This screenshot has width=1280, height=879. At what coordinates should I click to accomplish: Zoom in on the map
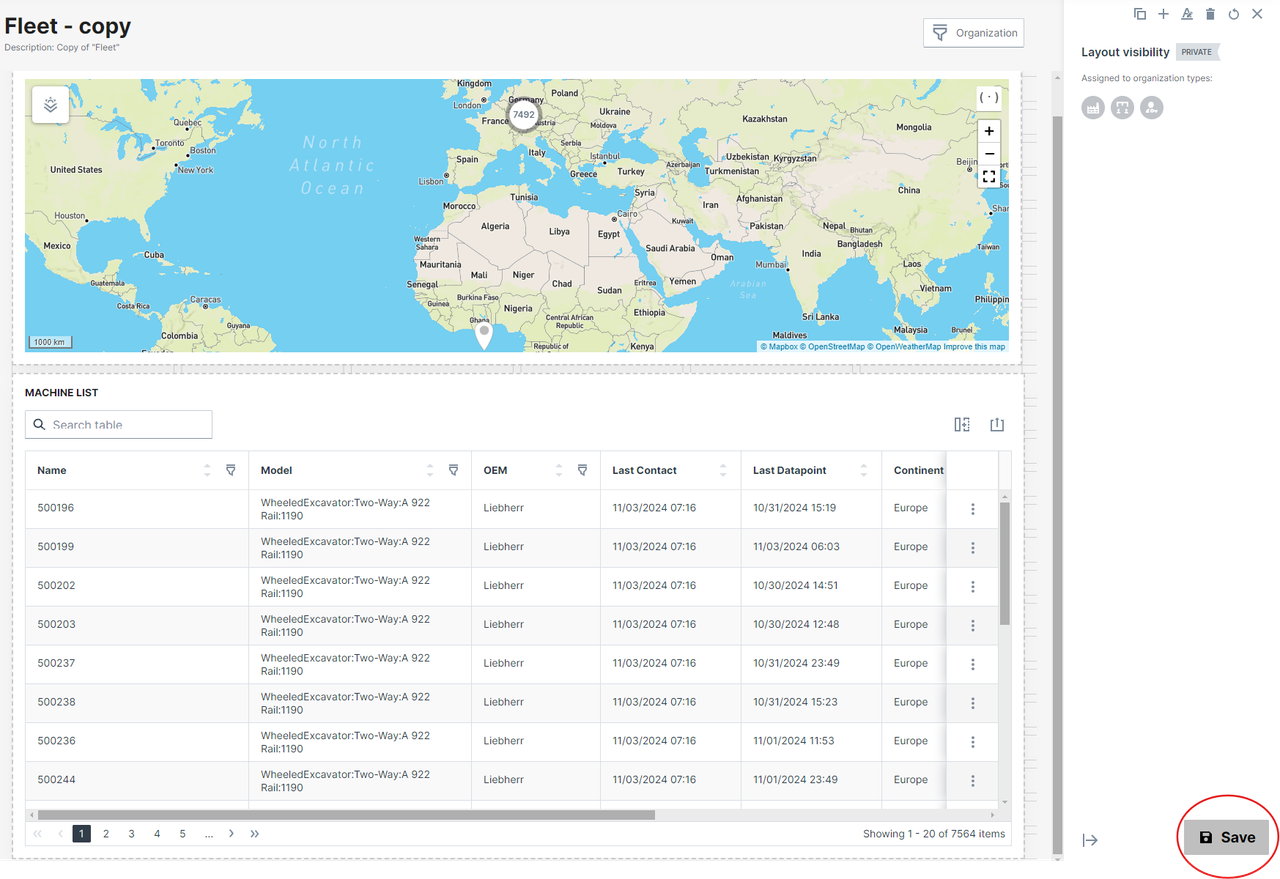tap(989, 131)
